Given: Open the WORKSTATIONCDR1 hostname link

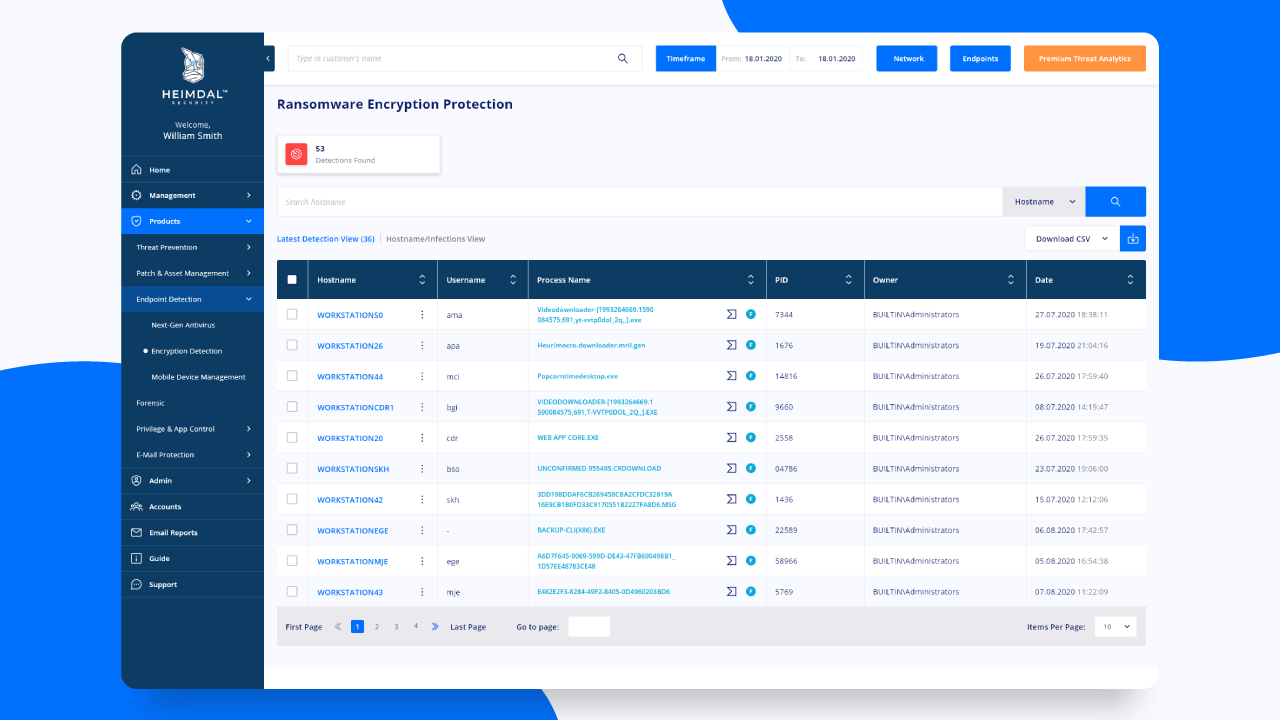Looking at the screenshot, I should 356,408.
